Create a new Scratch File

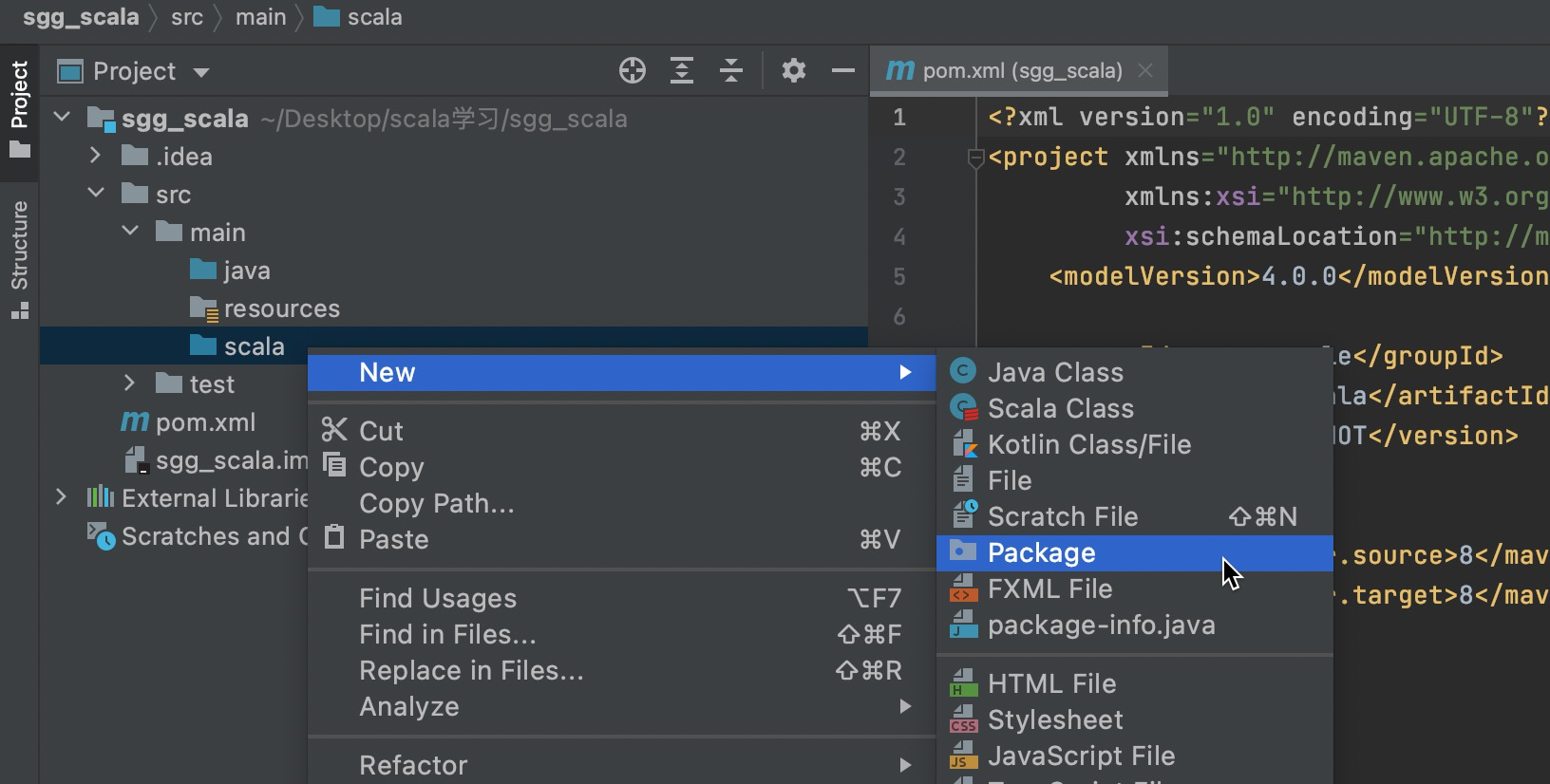[1135, 516]
